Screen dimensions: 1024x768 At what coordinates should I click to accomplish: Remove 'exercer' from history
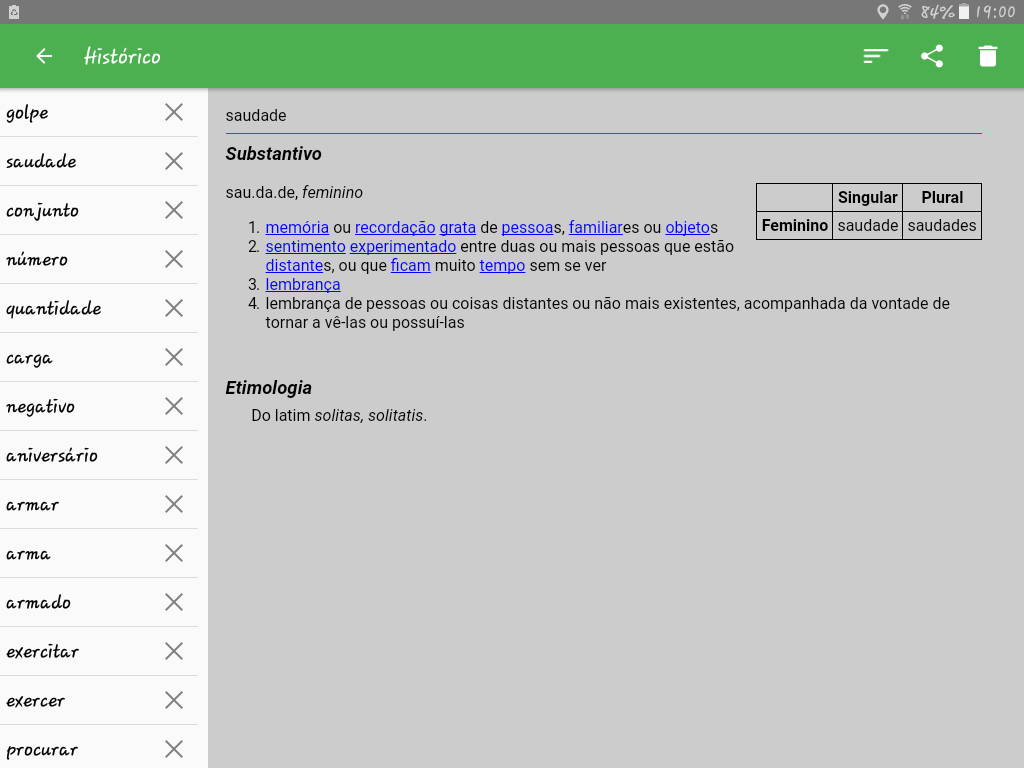pos(174,700)
